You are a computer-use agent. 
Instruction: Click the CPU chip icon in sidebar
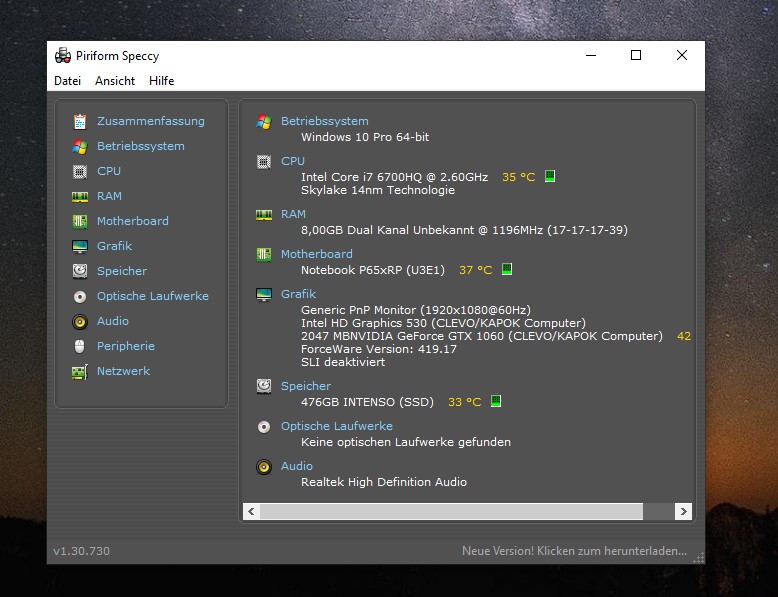pos(79,171)
